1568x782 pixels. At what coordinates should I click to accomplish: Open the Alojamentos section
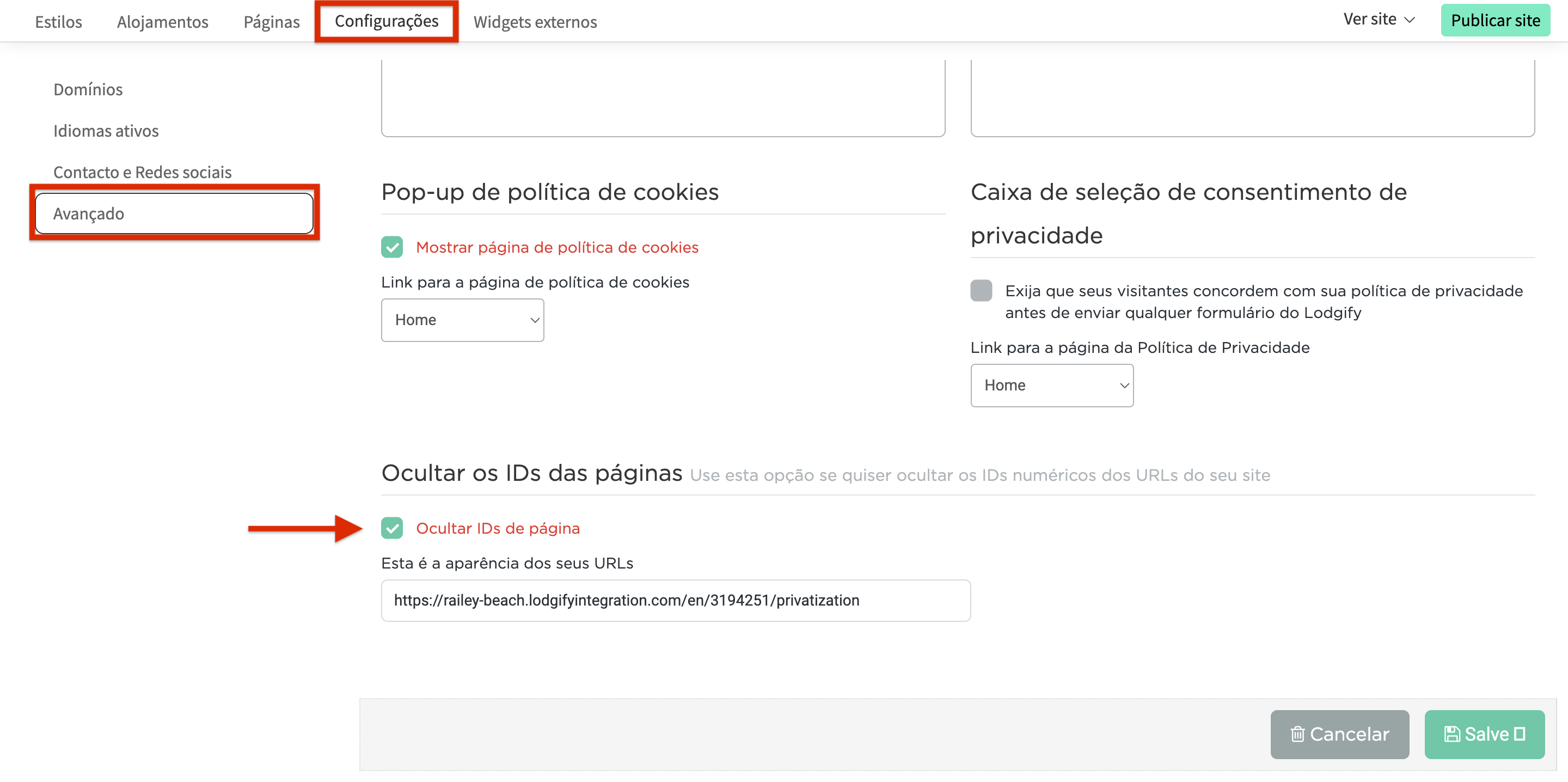pos(162,22)
